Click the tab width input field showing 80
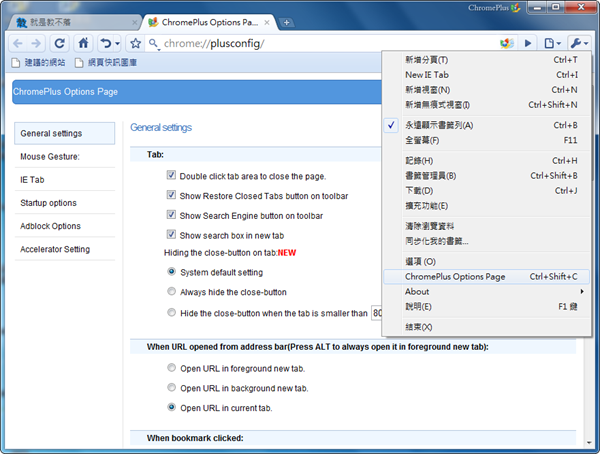 (x=377, y=313)
